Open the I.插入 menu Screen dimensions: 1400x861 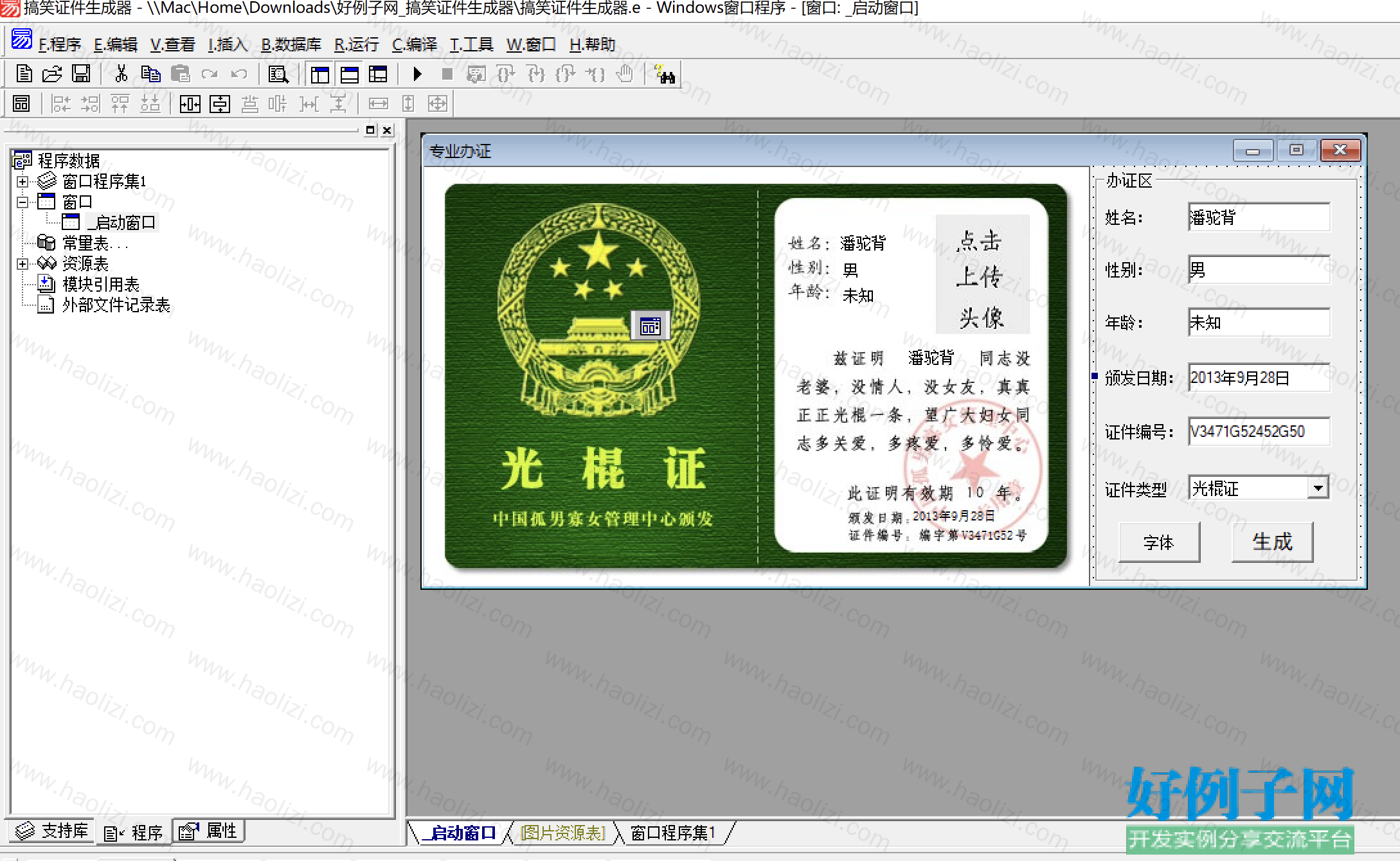228,44
